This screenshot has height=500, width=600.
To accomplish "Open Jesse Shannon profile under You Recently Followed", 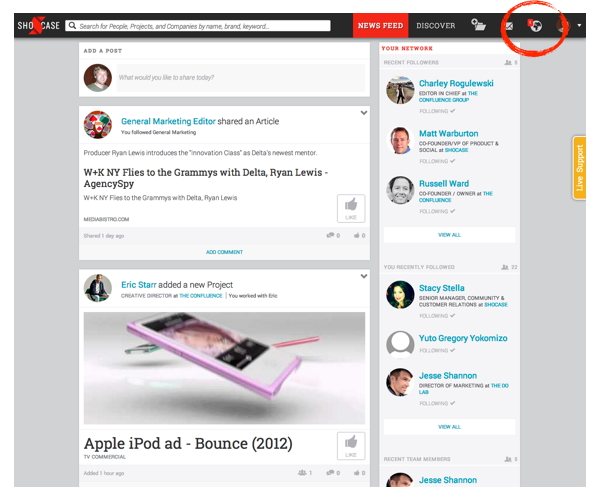I will [x=448, y=376].
